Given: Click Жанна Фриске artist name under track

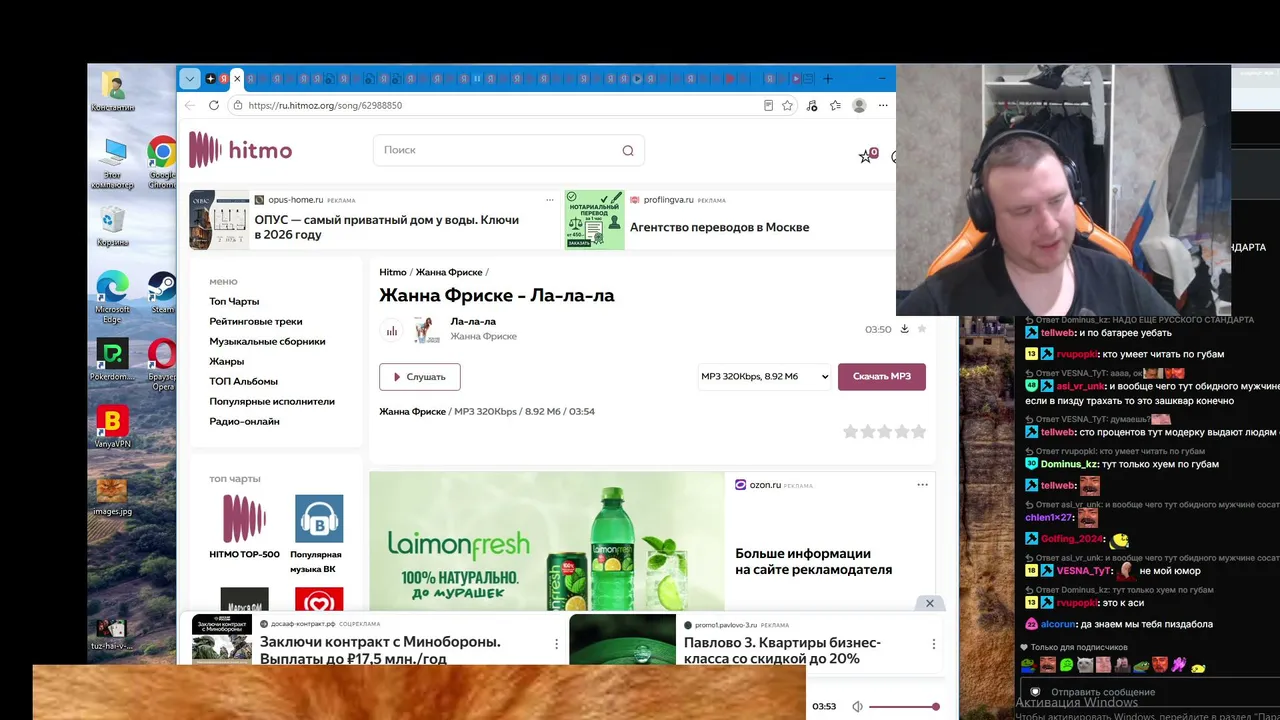Looking at the screenshot, I should click(x=484, y=337).
